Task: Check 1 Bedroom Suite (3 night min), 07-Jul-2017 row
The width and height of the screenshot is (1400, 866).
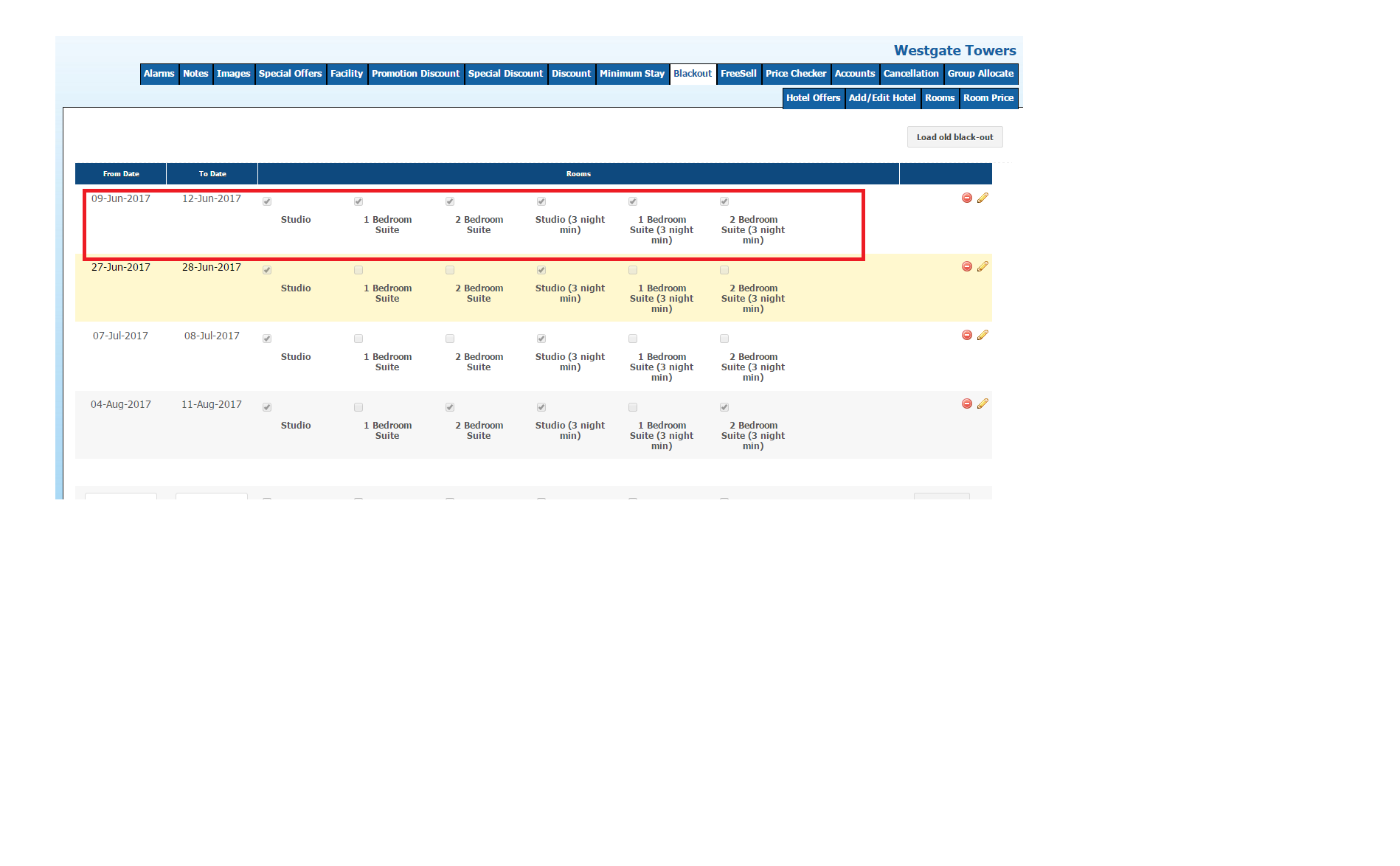Action: (x=633, y=339)
